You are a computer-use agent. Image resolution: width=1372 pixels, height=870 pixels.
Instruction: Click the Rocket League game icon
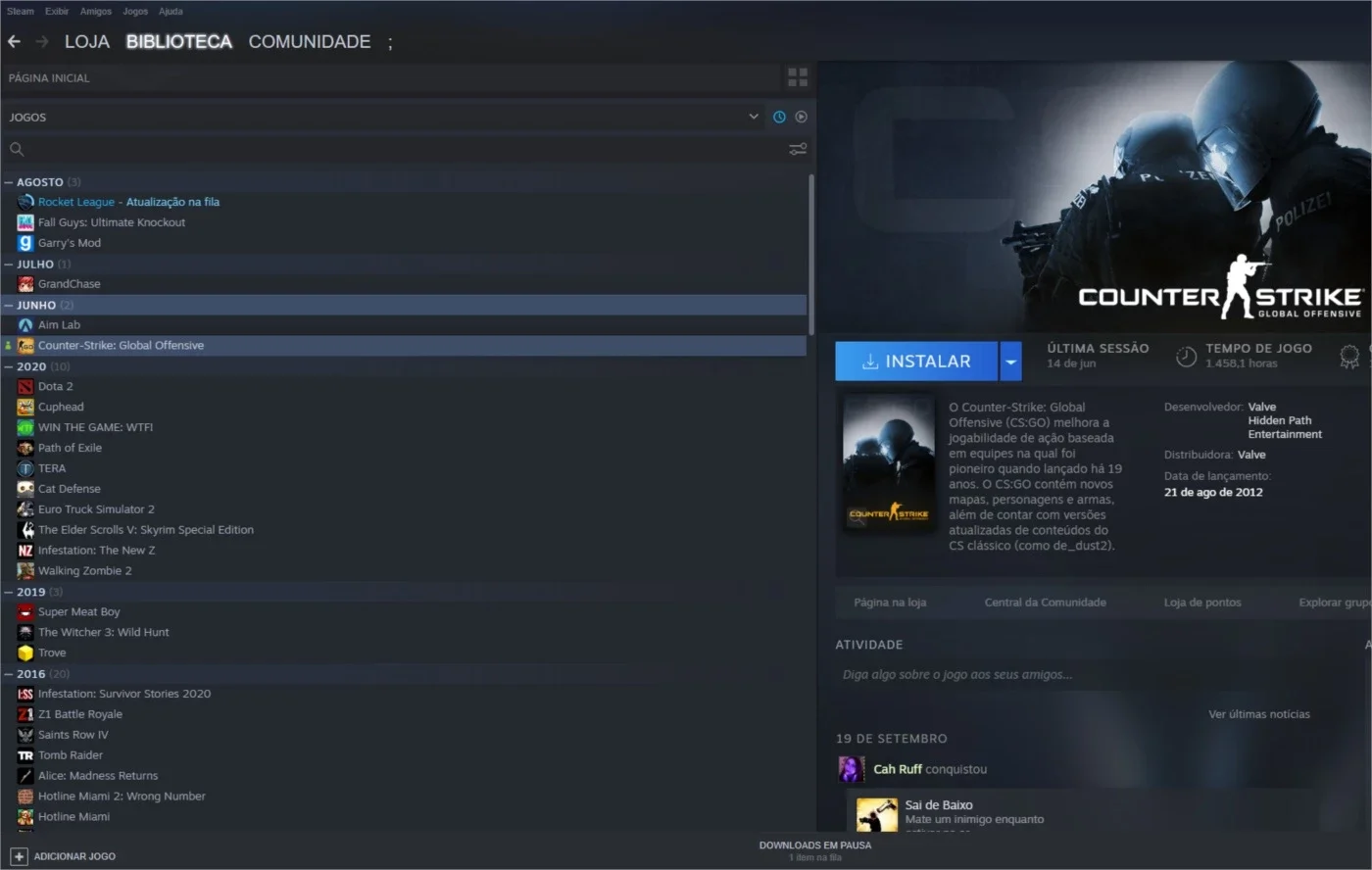tap(25, 202)
